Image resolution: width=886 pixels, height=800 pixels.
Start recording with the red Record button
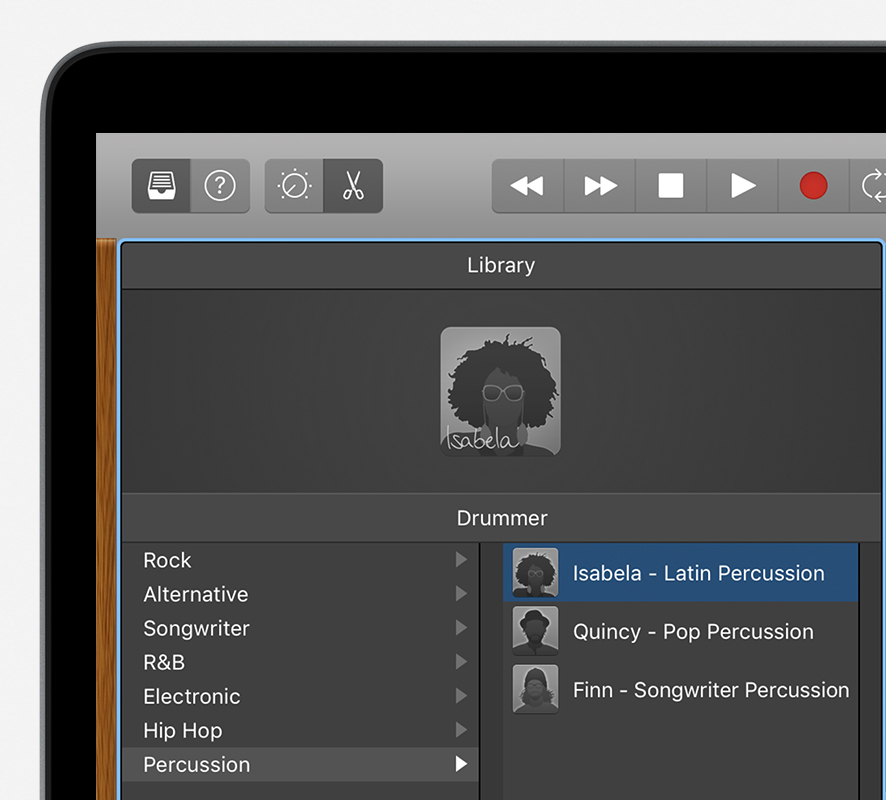point(814,186)
